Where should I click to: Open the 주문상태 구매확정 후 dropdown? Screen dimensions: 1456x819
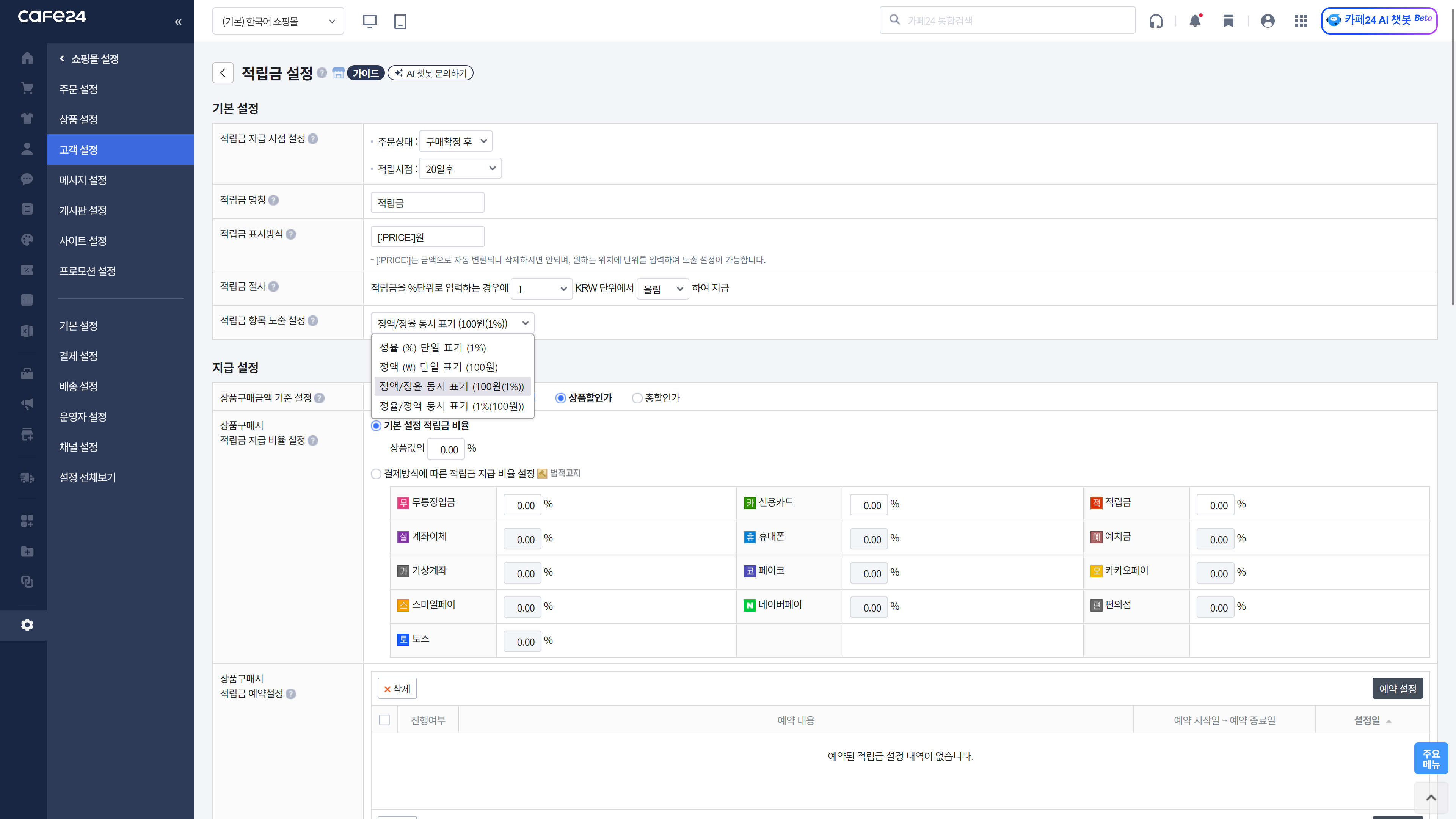(x=455, y=141)
